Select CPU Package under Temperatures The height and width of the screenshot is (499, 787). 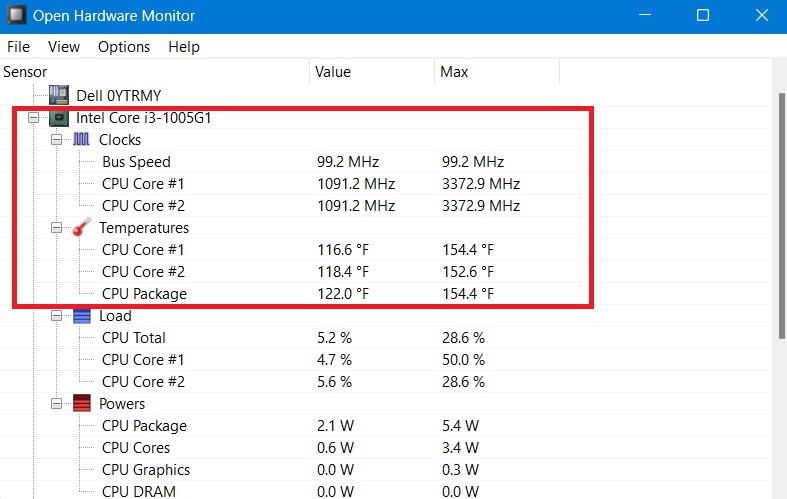(x=145, y=294)
